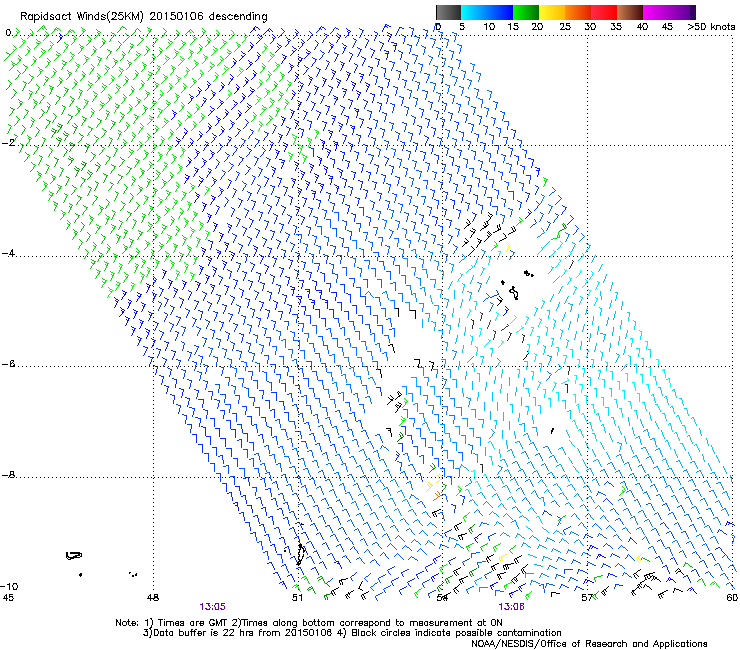This screenshot has height=650, width=740.
Task: Click the yellow 20-25 knots legend swatch
Action: [x=552, y=12]
